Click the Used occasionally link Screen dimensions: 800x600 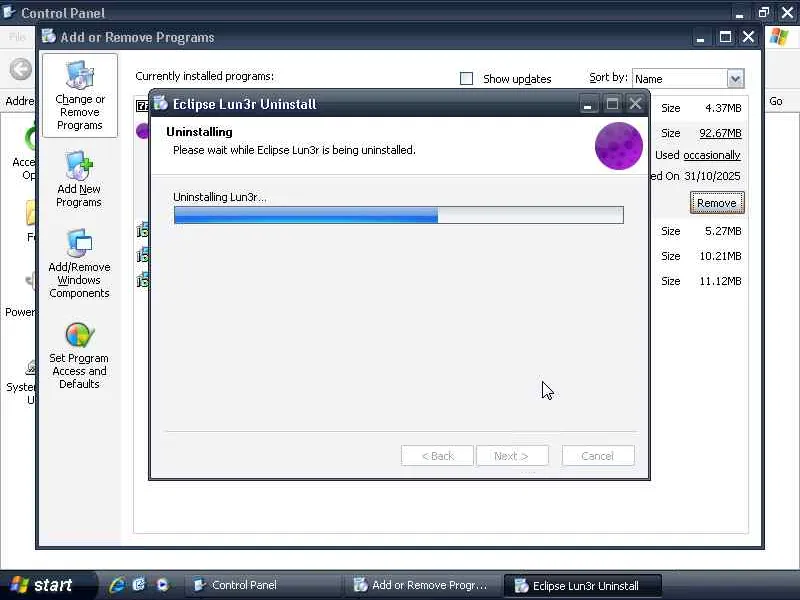coord(712,155)
